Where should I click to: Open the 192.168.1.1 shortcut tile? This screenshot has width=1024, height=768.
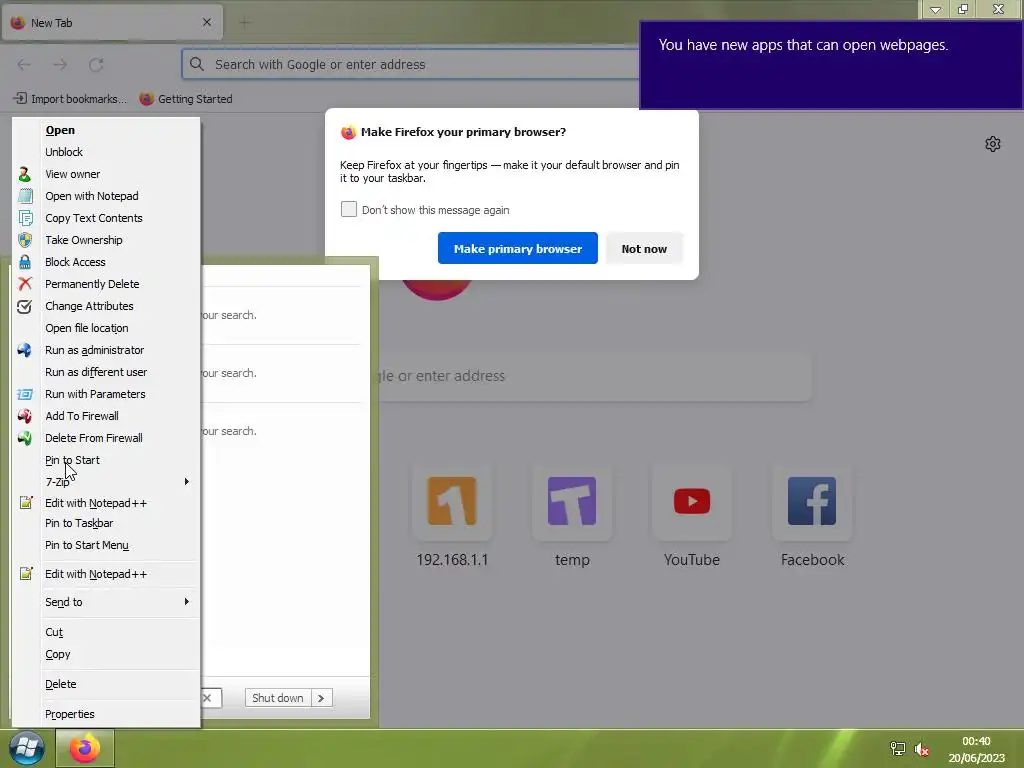pyautogui.click(x=452, y=502)
